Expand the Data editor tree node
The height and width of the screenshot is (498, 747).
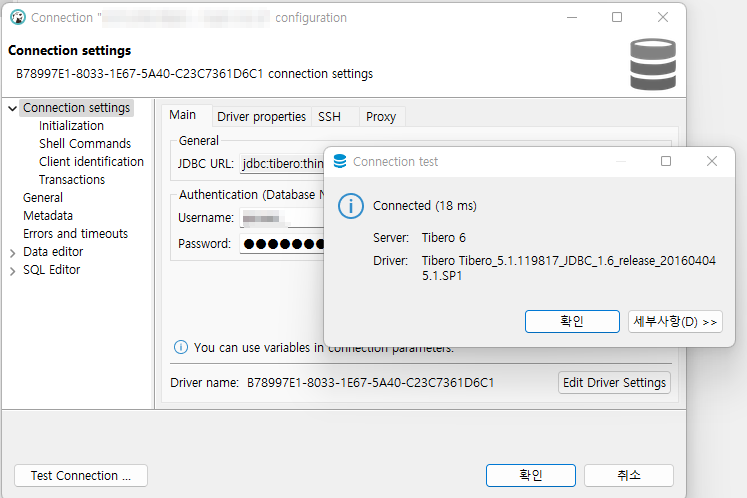coord(13,253)
